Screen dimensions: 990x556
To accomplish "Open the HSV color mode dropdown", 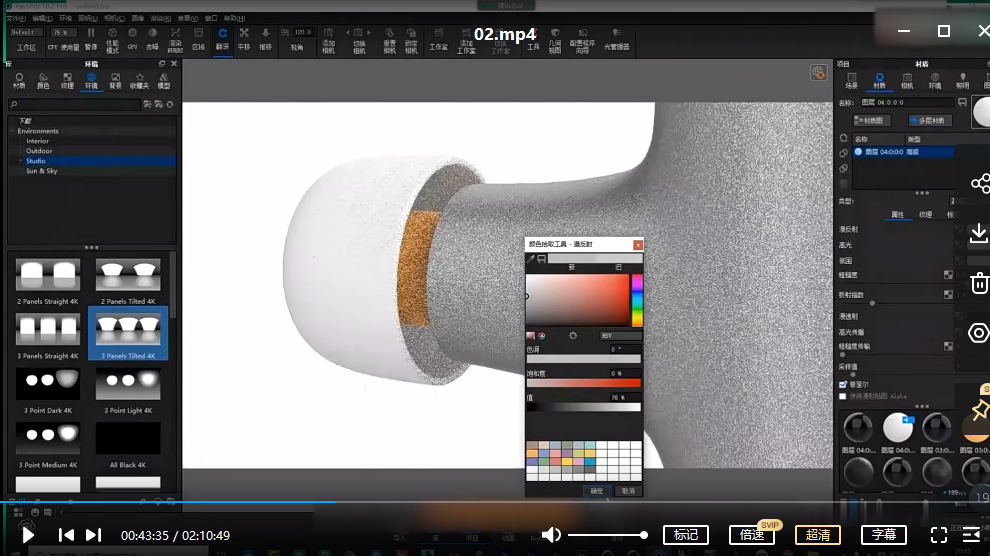I will 620,336.
